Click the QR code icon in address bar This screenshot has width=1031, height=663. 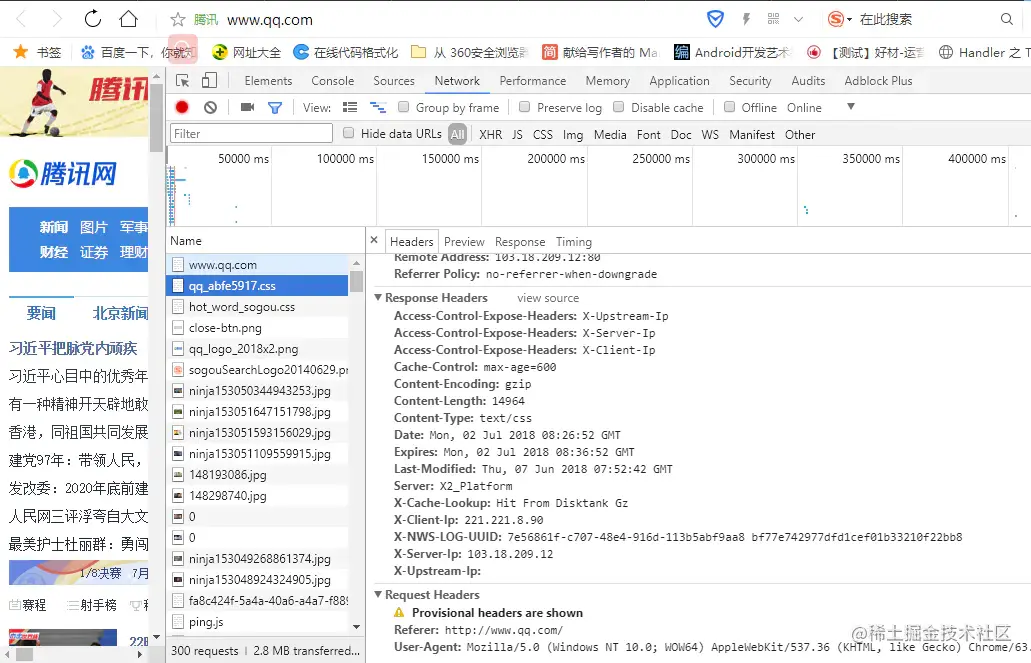[774, 19]
